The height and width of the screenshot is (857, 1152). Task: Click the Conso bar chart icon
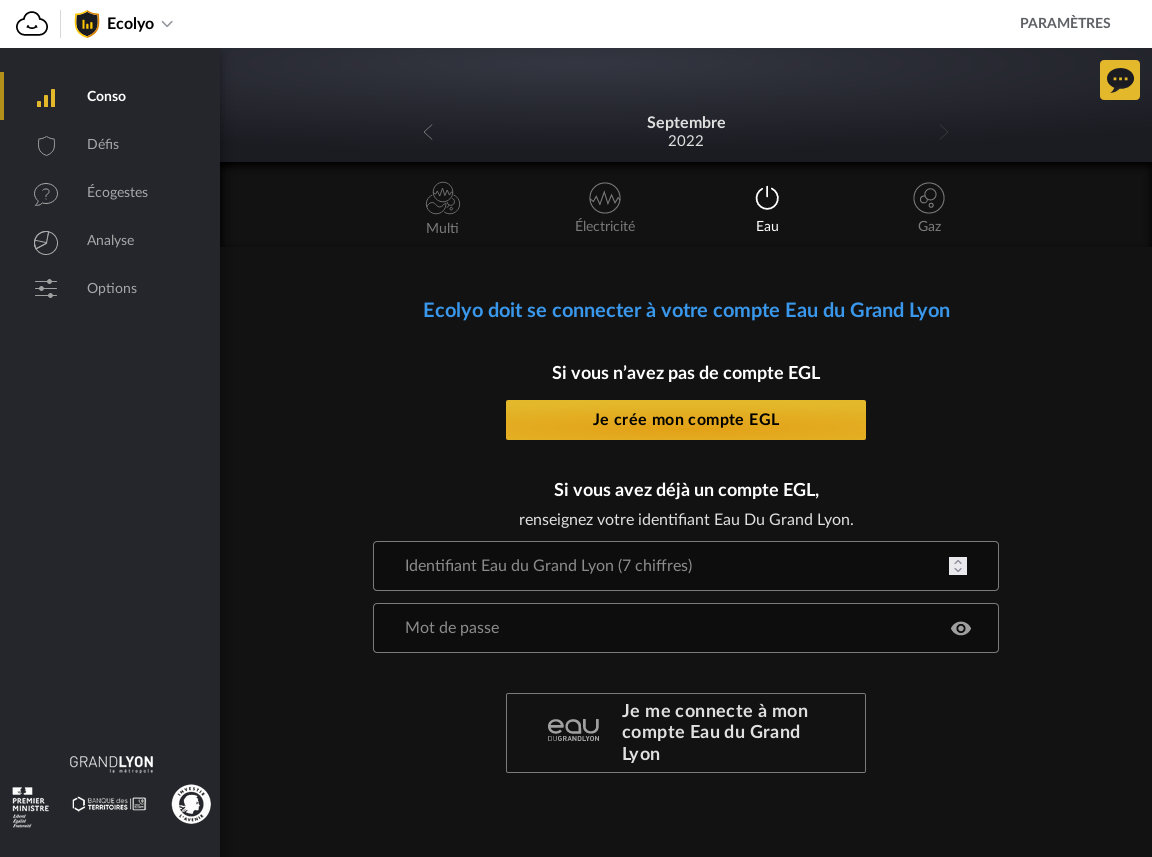click(x=46, y=98)
